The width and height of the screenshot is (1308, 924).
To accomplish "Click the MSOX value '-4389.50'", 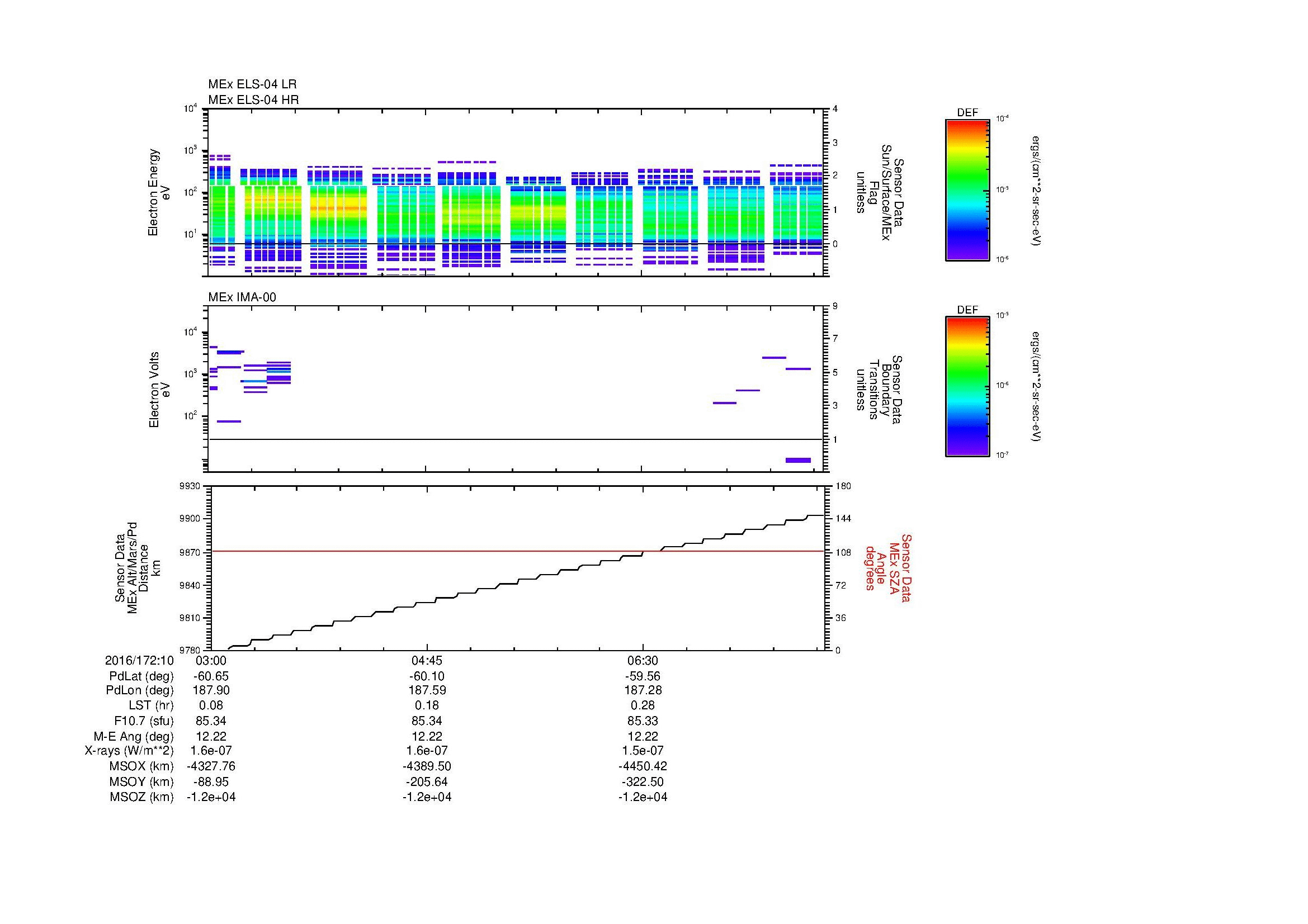I will (x=427, y=766).
